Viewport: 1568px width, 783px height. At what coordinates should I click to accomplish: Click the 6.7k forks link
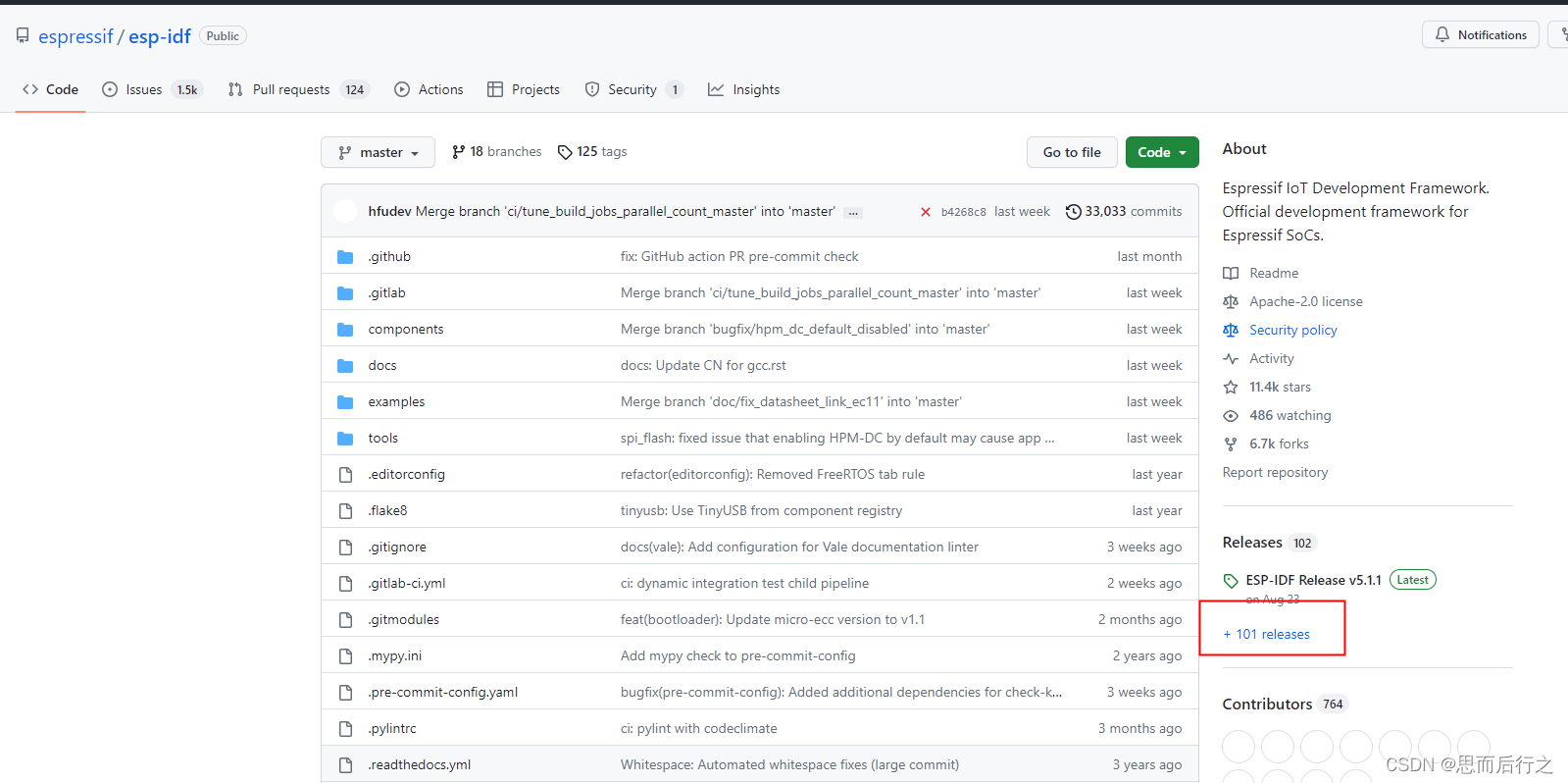pyautogui.click(x=1279, y=444)
